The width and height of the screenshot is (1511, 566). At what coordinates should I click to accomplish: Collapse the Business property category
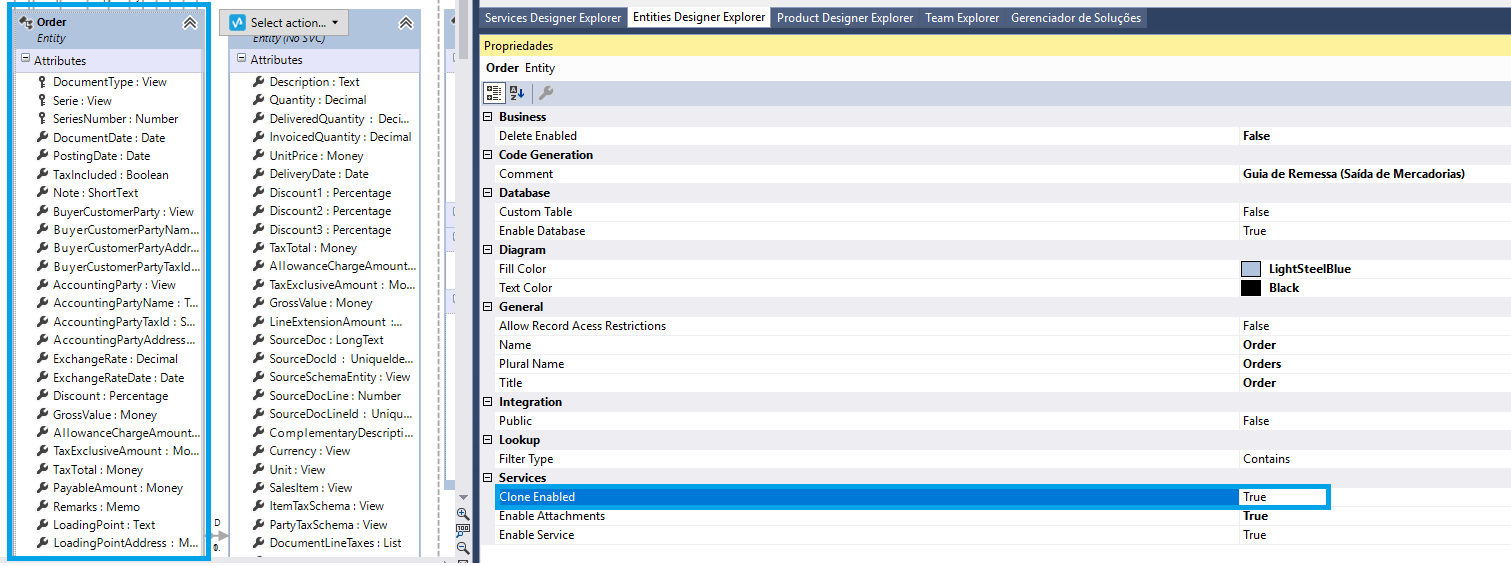coord(488,117)
